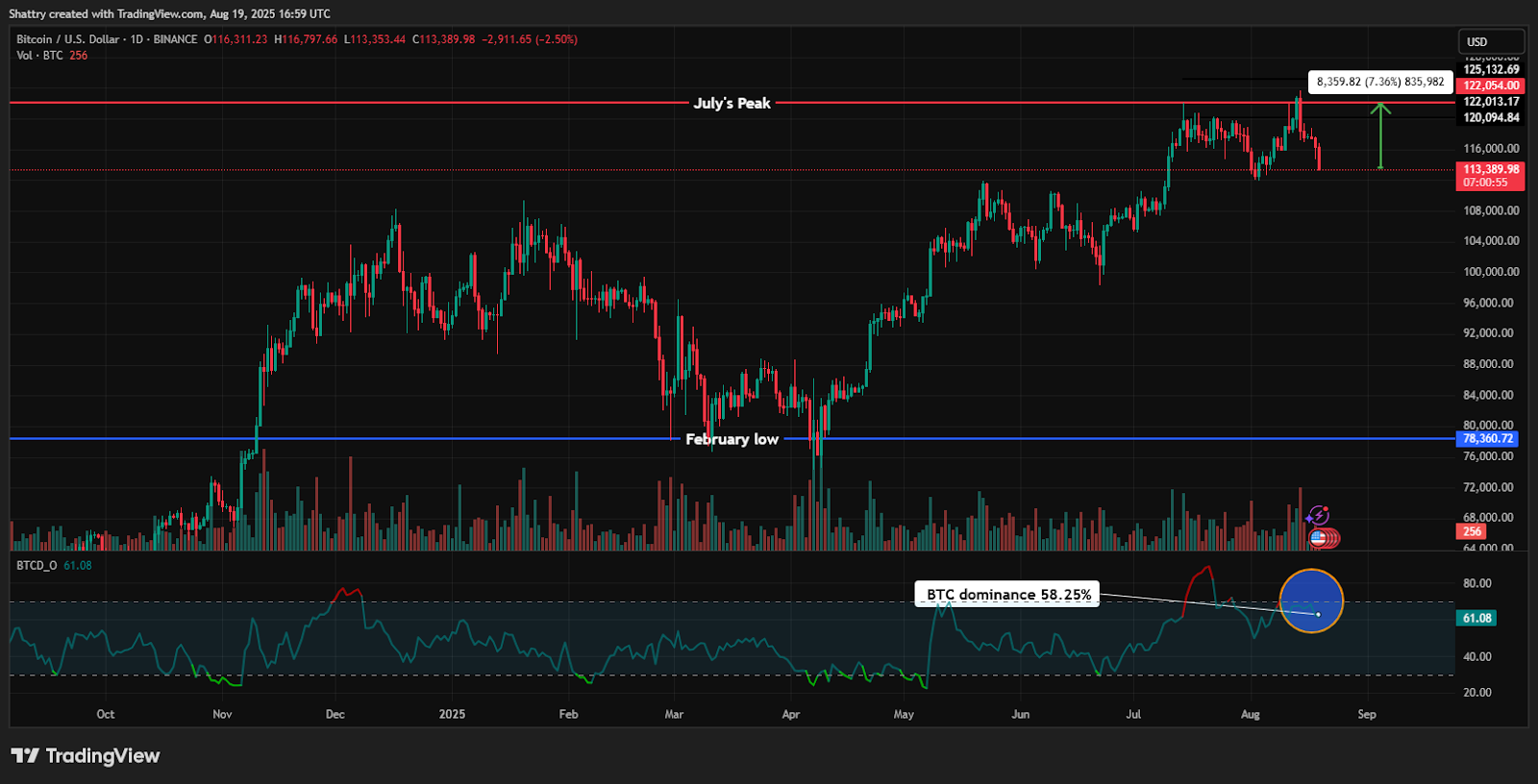Click the high value H116,797.66 in legend

pyautogui.click(x=306, y=39)
